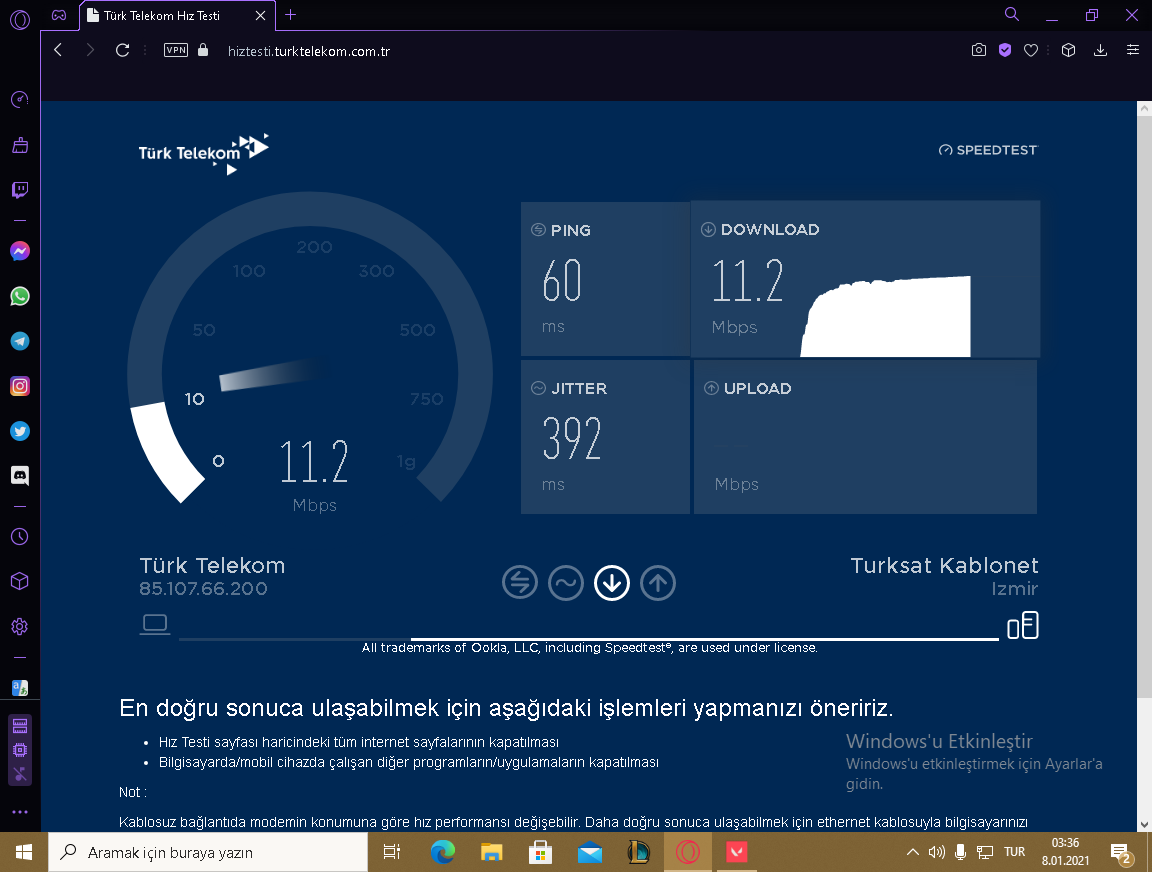The width and height of the screenshot is (1152, 872).
Task: Open Twitter in the sidebar
Action: click(x=20, y=430)
